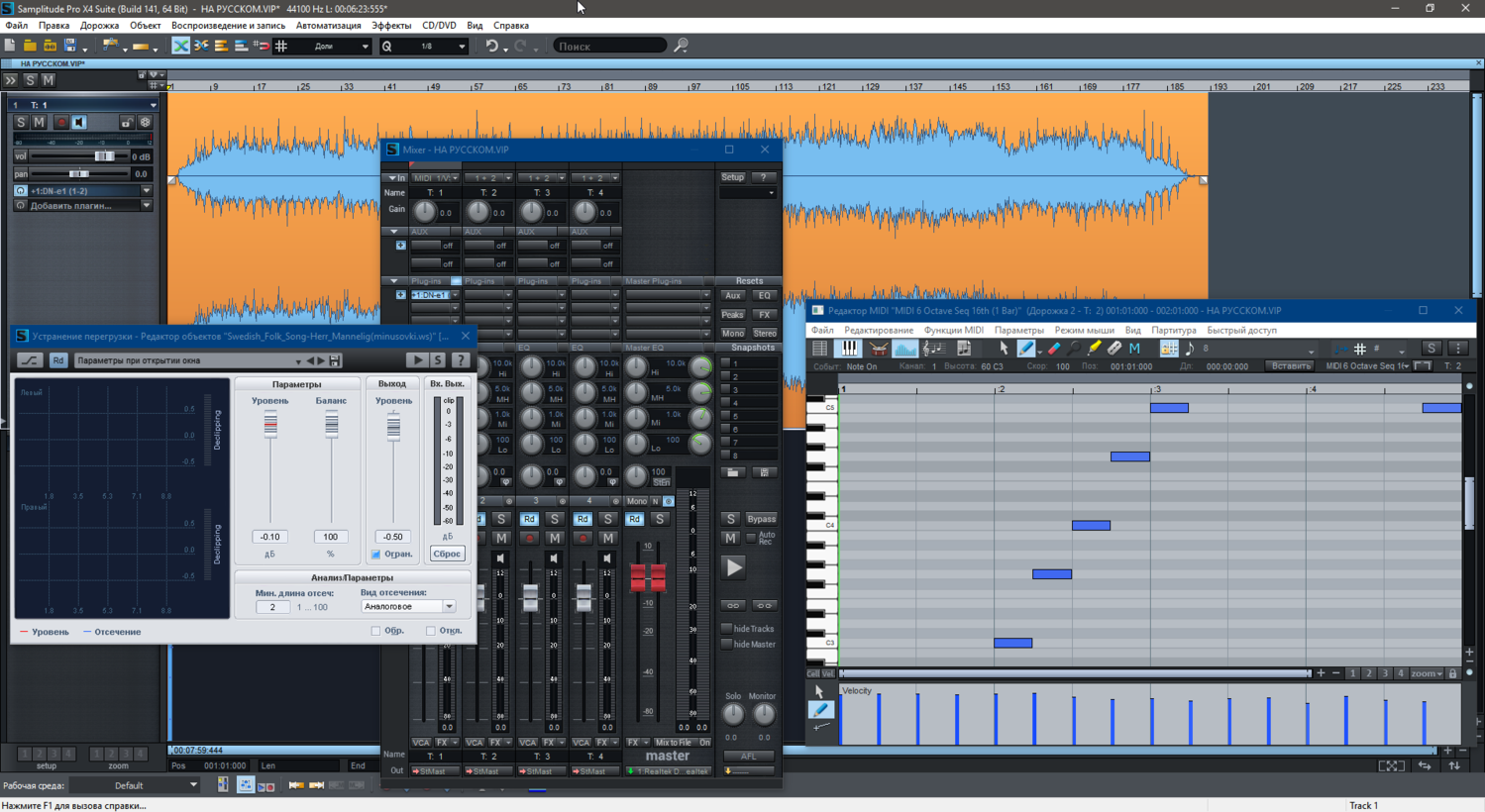Open track 1 name dropdown arrow
This screenshot has width=1485, height=812.
coord(153,104)
